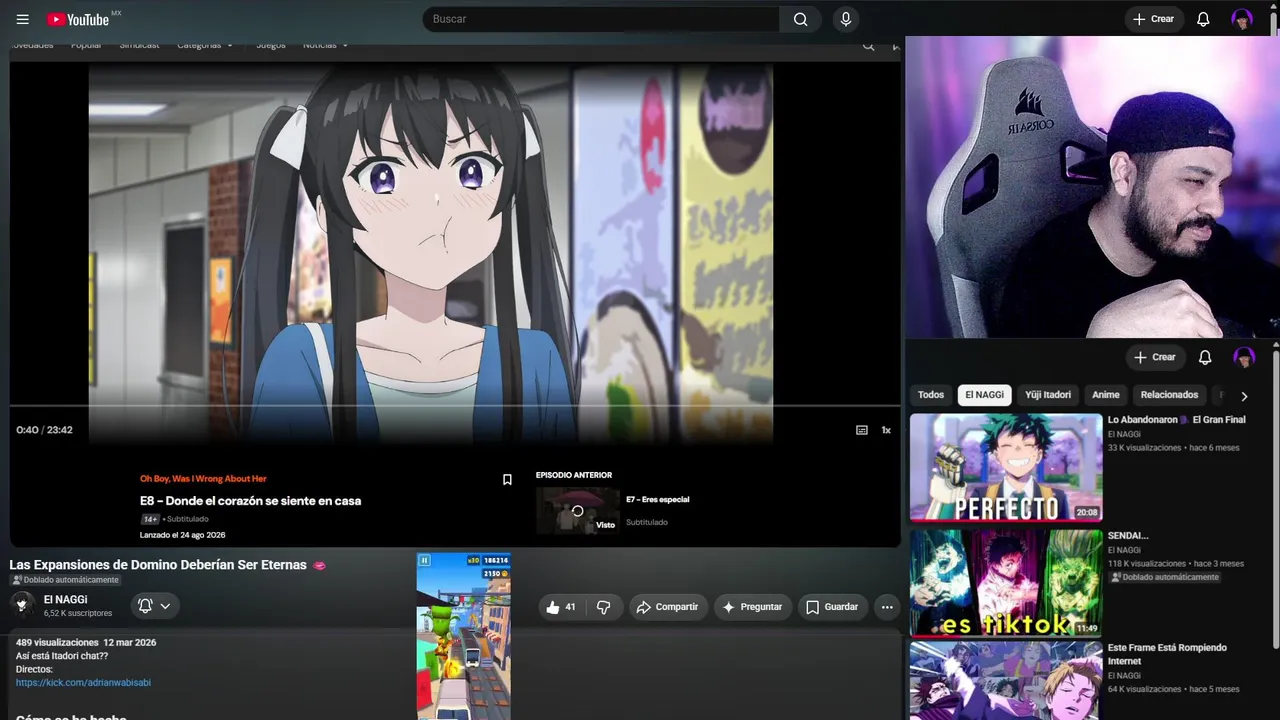Open the "es tiktok" video thumbnail
The height and width of the screenshot is (720, 1280).
pos(1006,583)
